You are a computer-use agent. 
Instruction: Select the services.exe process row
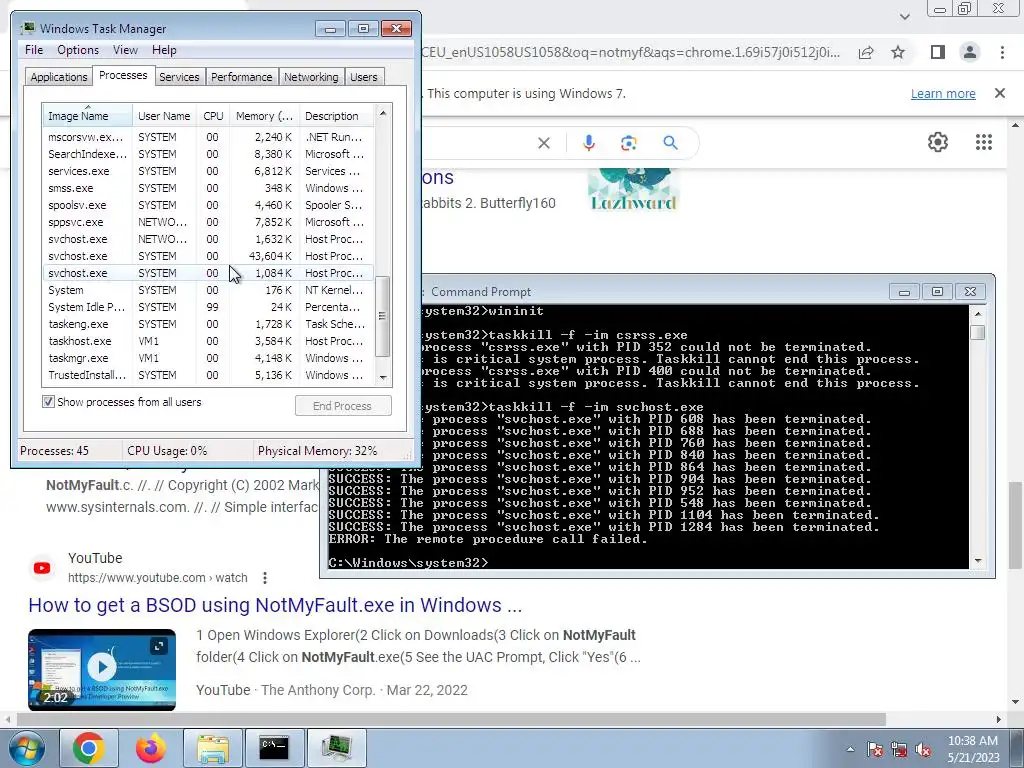coord(208,171)
